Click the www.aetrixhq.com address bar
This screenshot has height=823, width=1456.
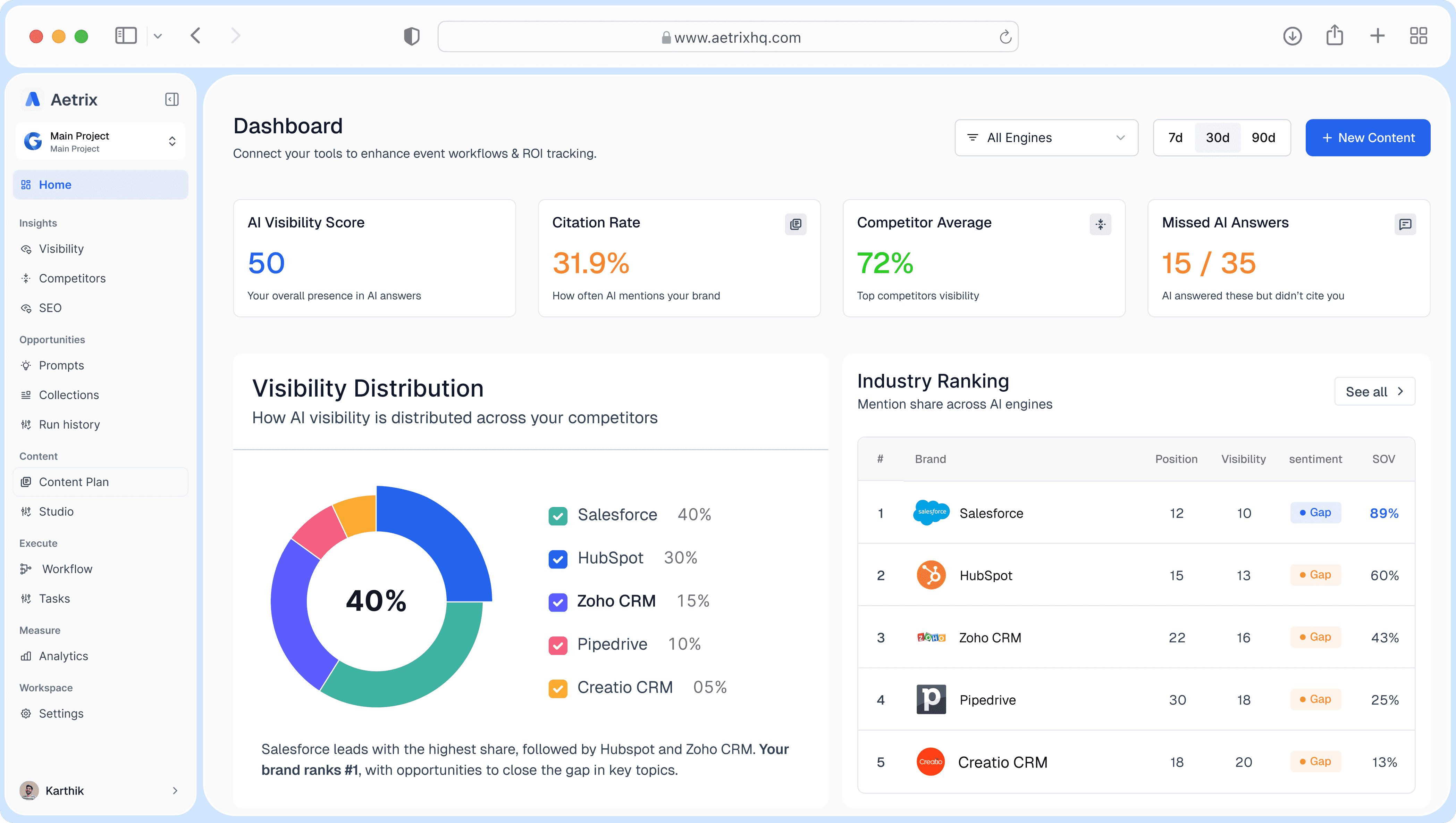tap(728, 38)
